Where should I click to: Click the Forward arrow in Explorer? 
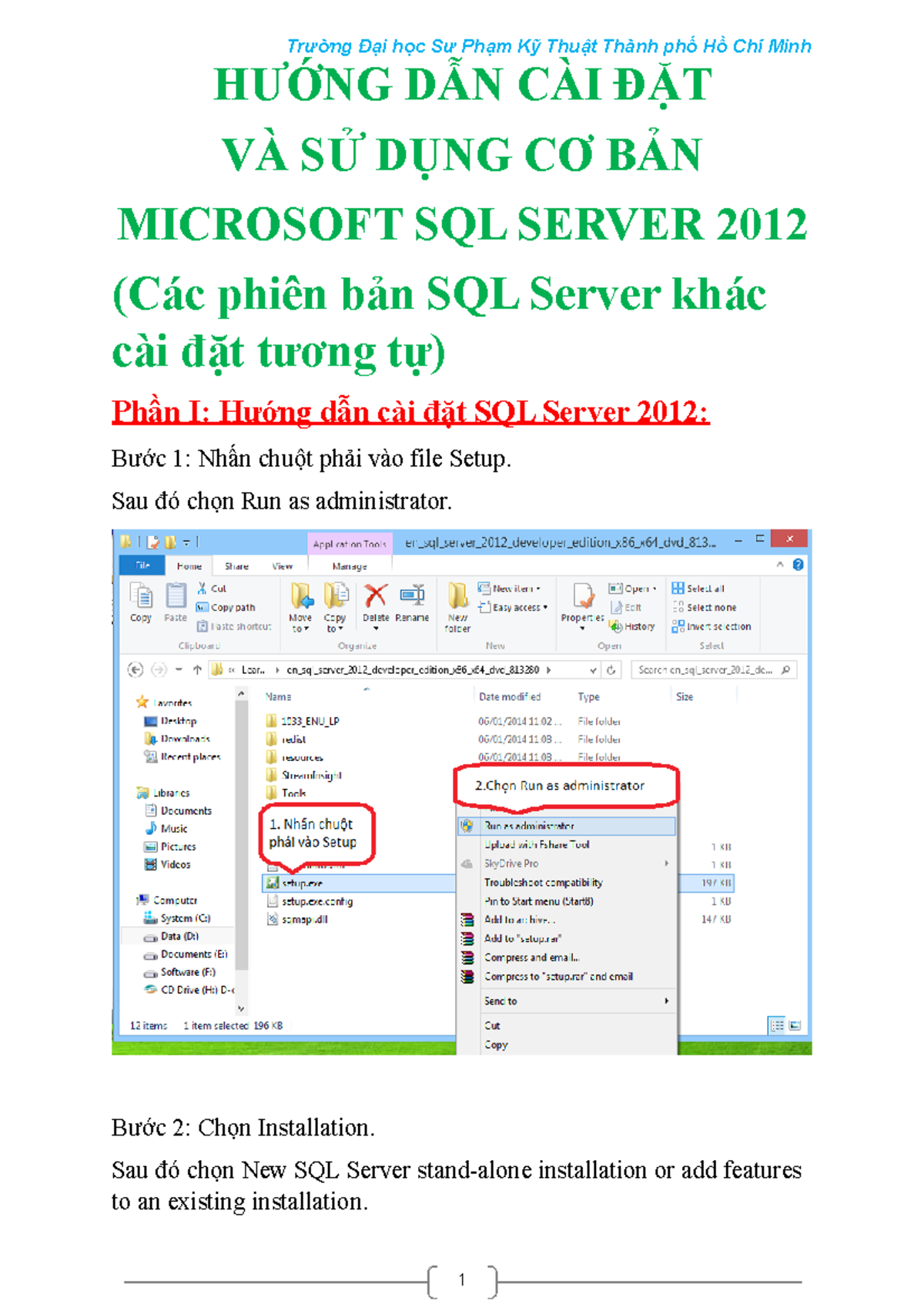(x=159, y=670)
